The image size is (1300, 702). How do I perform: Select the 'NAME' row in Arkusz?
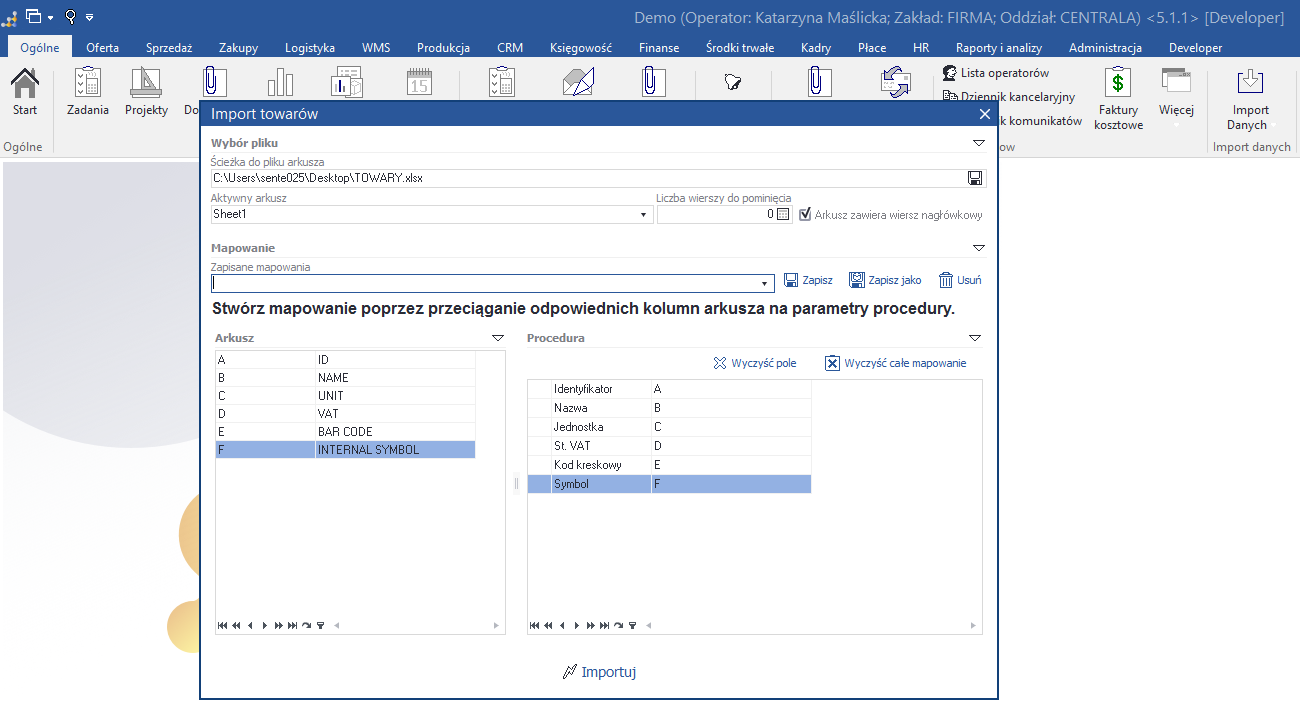click(x=346, y=378)
